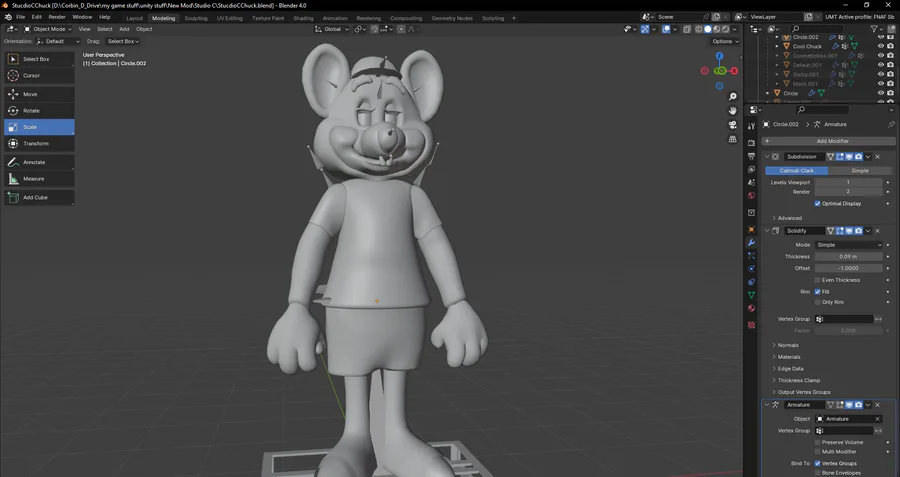This screenshot has width=900, height=477.
Task: Open the Object Mode dropdown
Action: click(49, 29)
